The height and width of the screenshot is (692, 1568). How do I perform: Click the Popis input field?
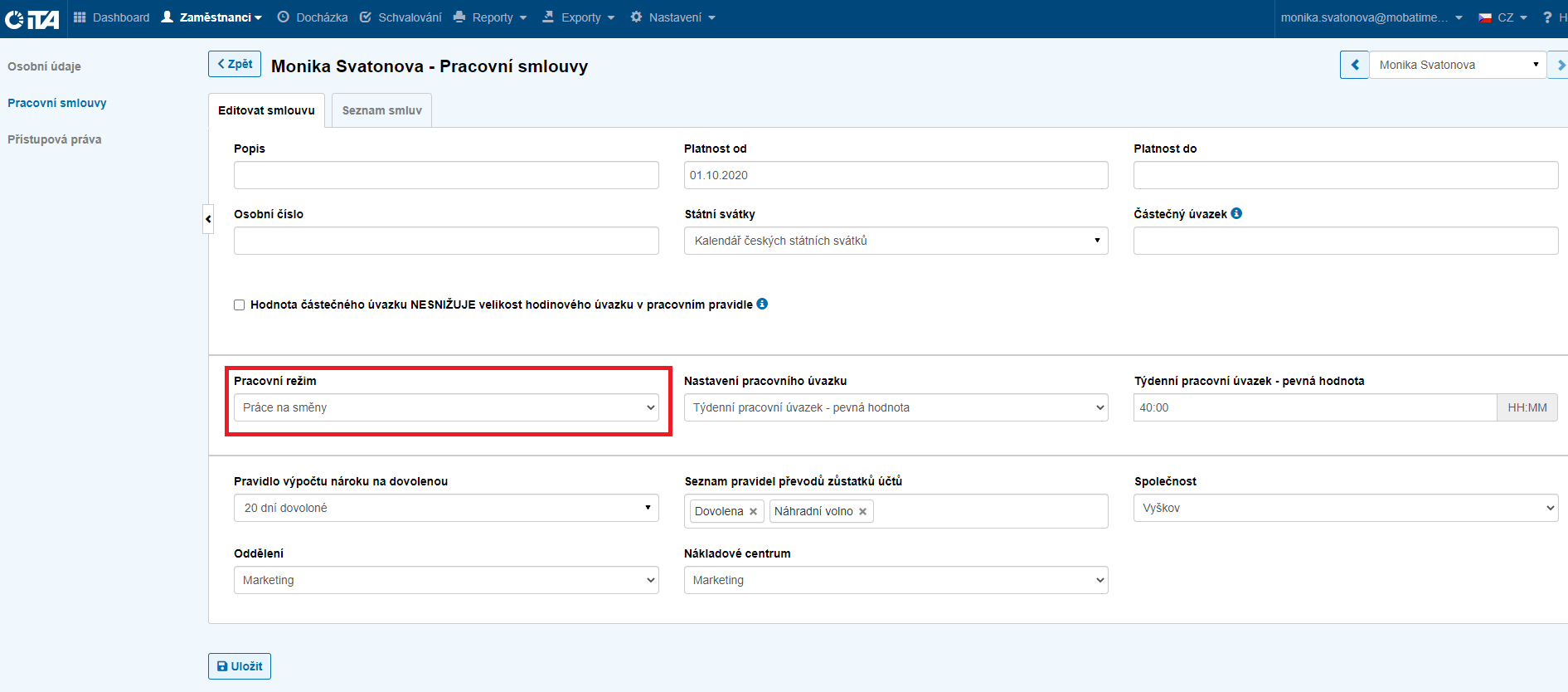click(x=446, y=175)
